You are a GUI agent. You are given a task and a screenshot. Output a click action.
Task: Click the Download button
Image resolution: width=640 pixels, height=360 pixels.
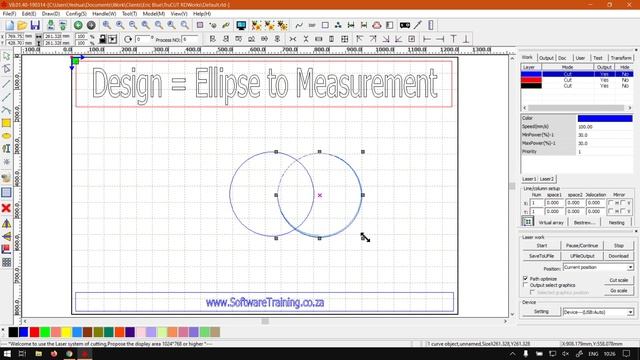click(x=618, y=256)
